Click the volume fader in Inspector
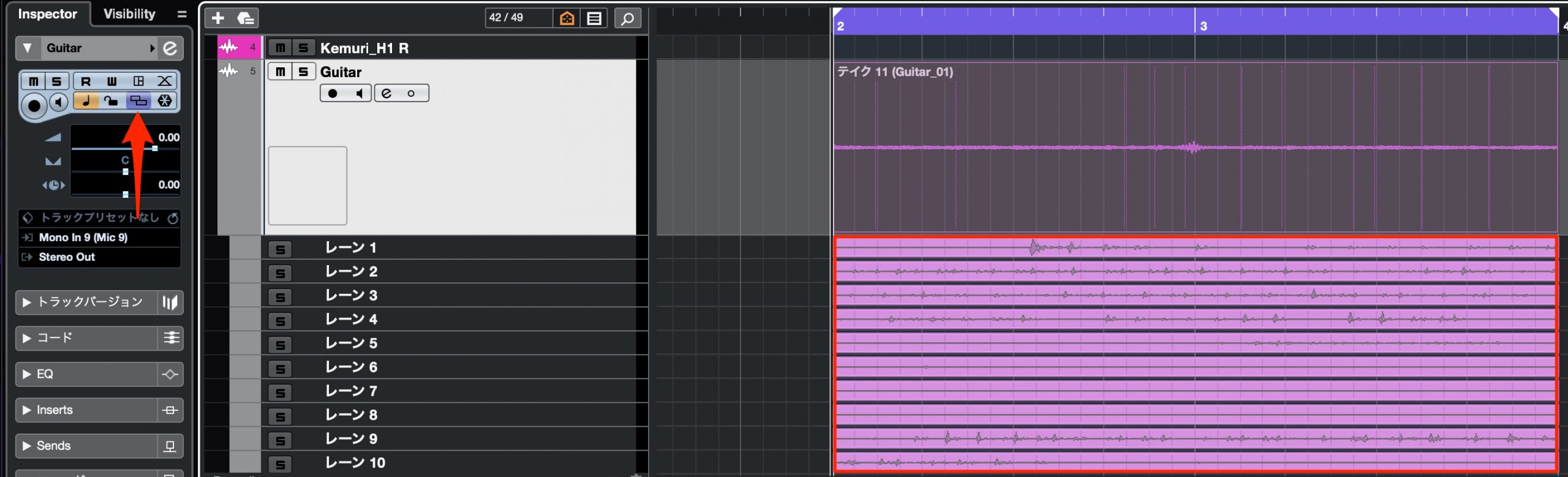Screen dimensions: 1568x477 pos(113,148)
